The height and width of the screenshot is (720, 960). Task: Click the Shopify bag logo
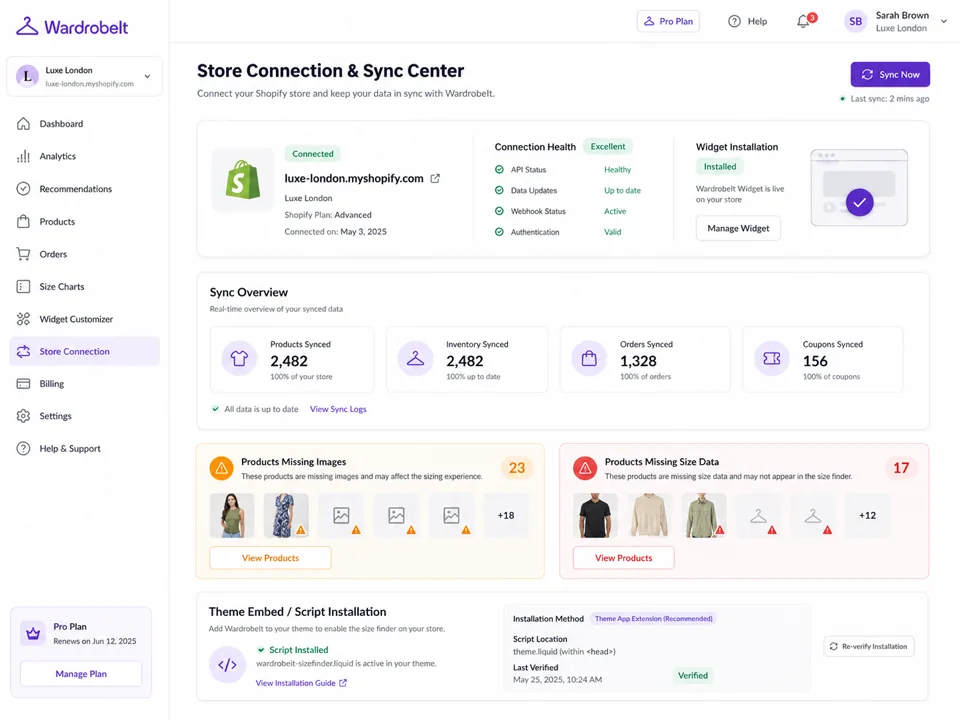242,179
